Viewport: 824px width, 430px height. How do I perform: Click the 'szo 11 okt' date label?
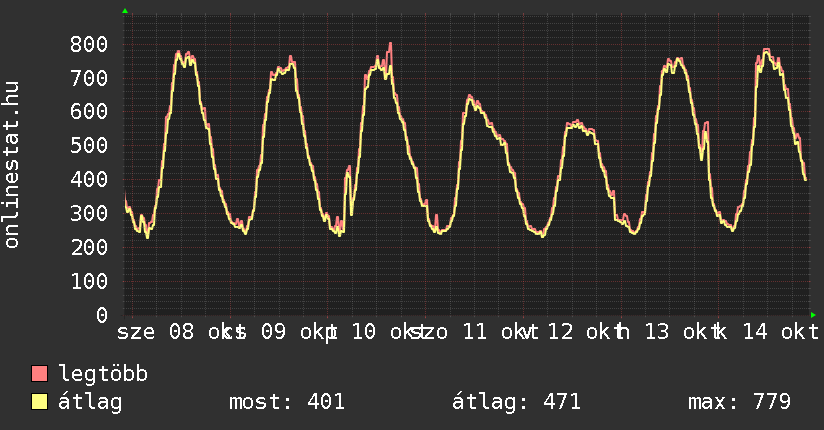coord(470,331)
